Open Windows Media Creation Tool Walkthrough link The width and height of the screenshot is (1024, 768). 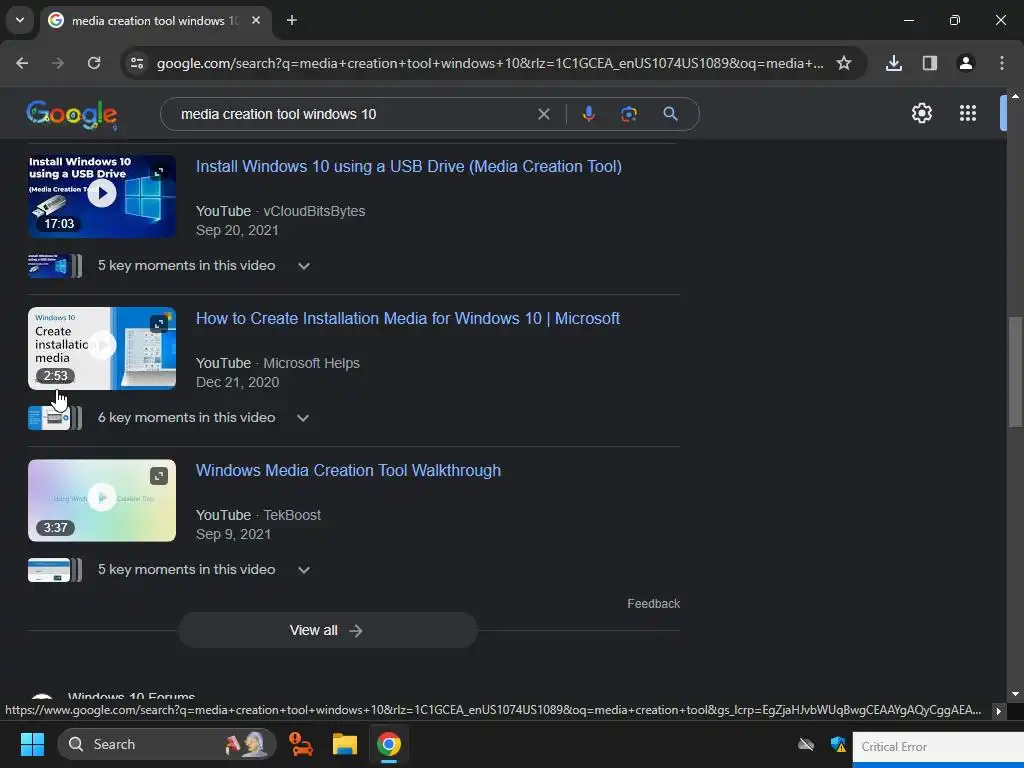[348, 471]
